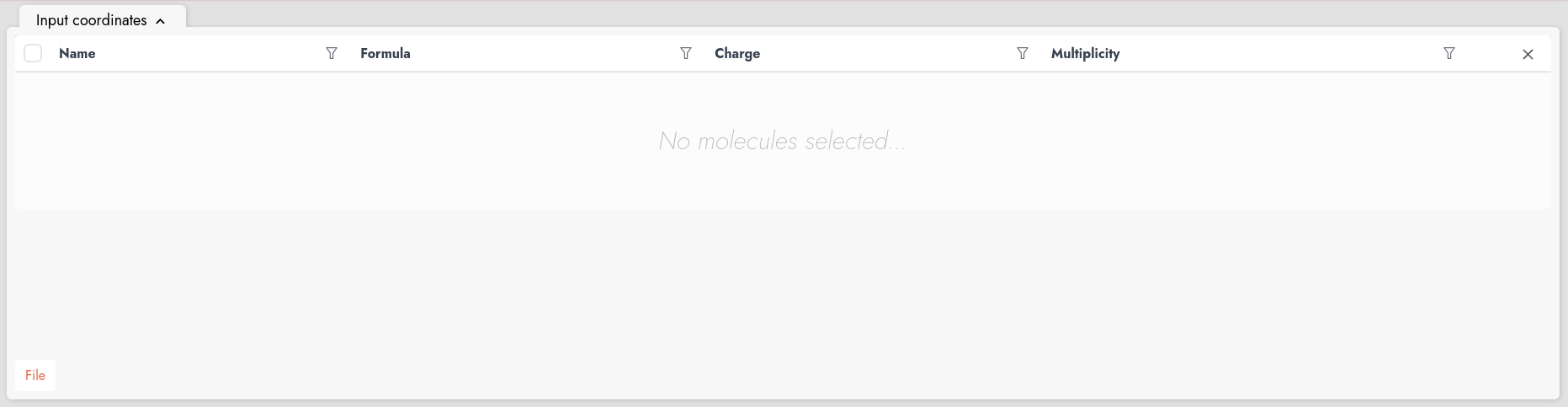Click the blank header space left of the X
The height and width of the screenshot is (407, 1568).
click(x=1490, y=53)
